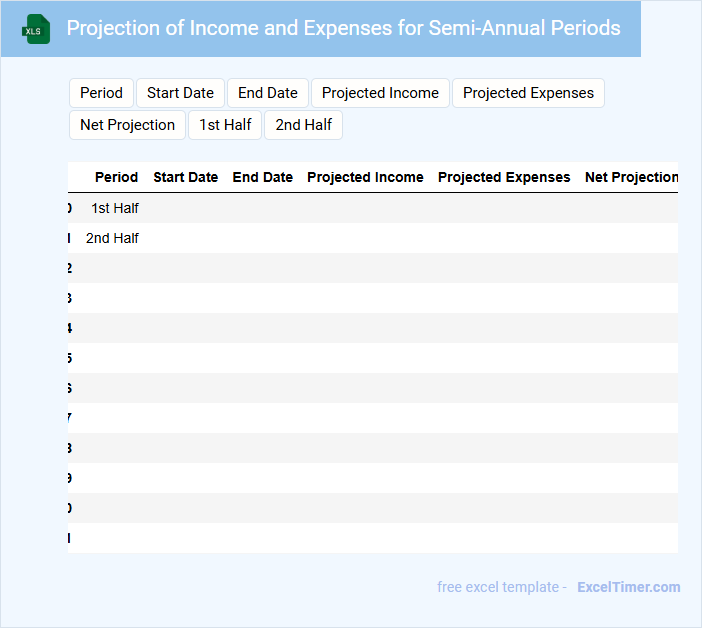
Task: Select the Start Date tag button
Action: click(180, 93)
